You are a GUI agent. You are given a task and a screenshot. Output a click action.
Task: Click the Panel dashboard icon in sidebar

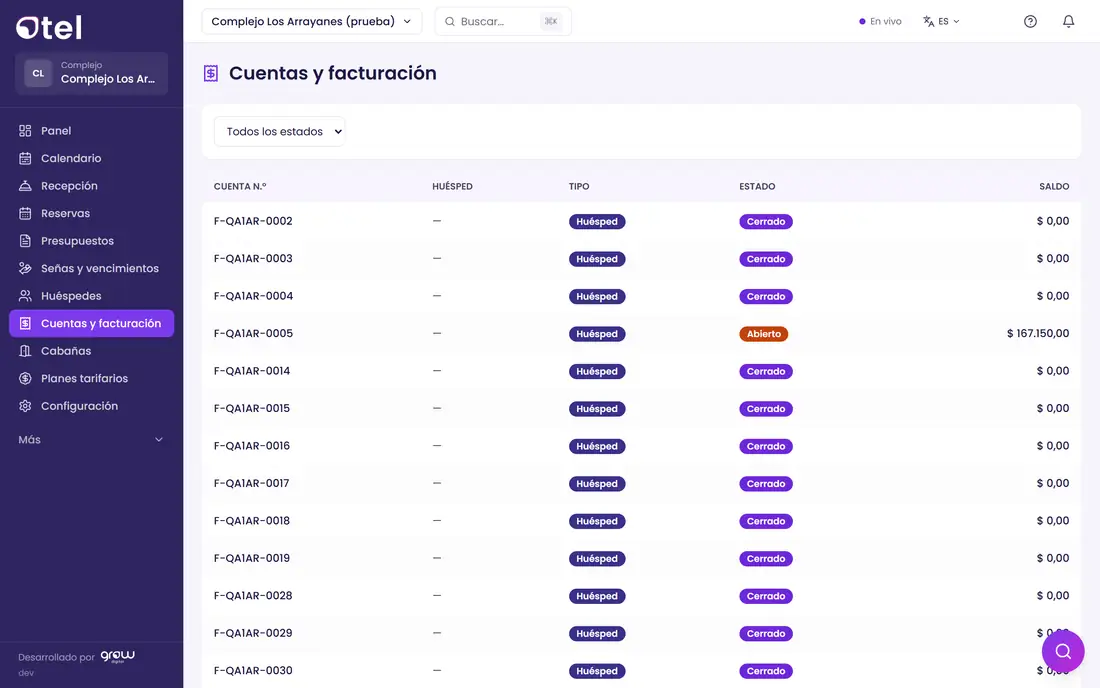25,130
